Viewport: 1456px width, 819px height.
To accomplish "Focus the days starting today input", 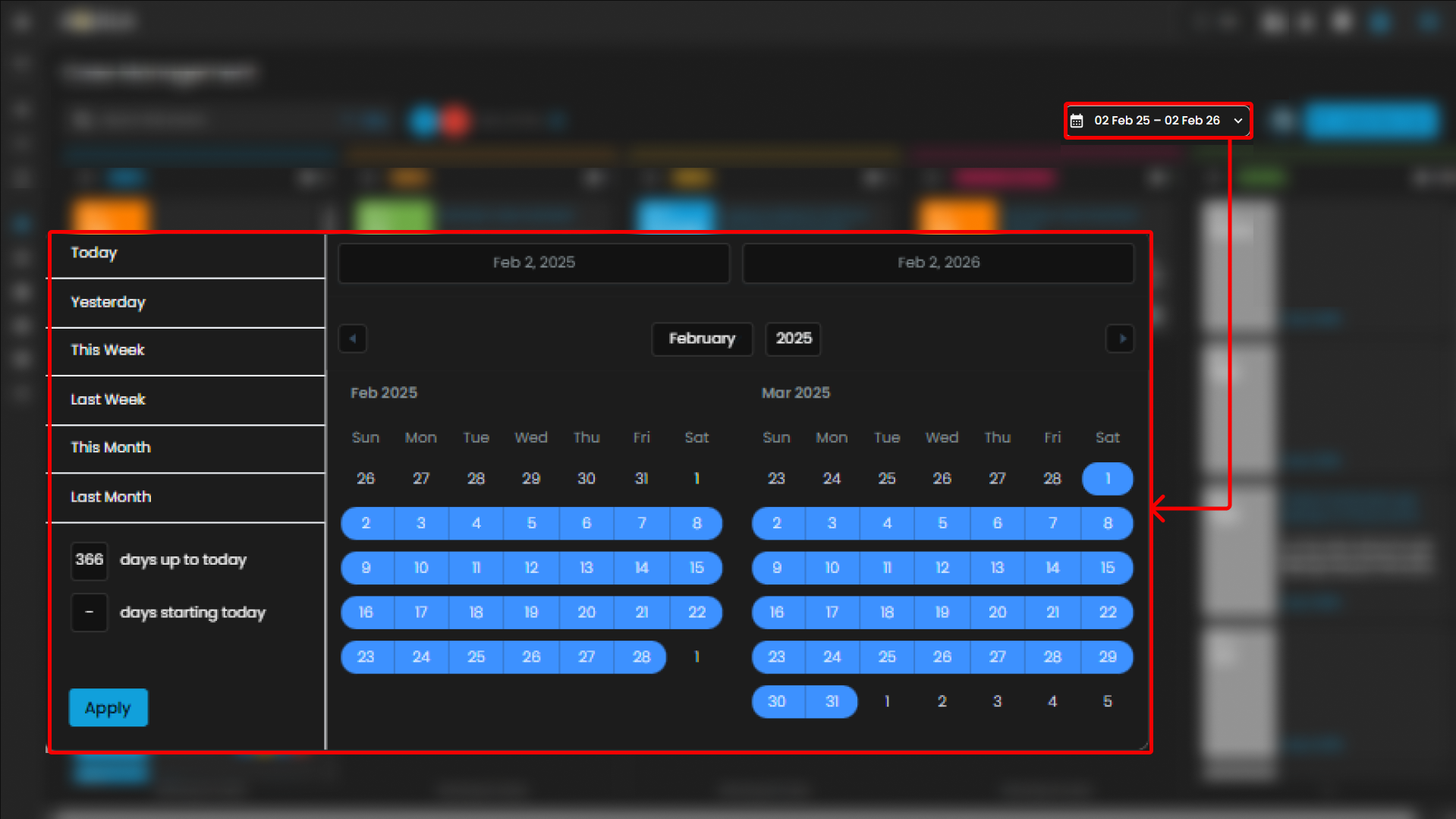I will click(x=89, y=613).
